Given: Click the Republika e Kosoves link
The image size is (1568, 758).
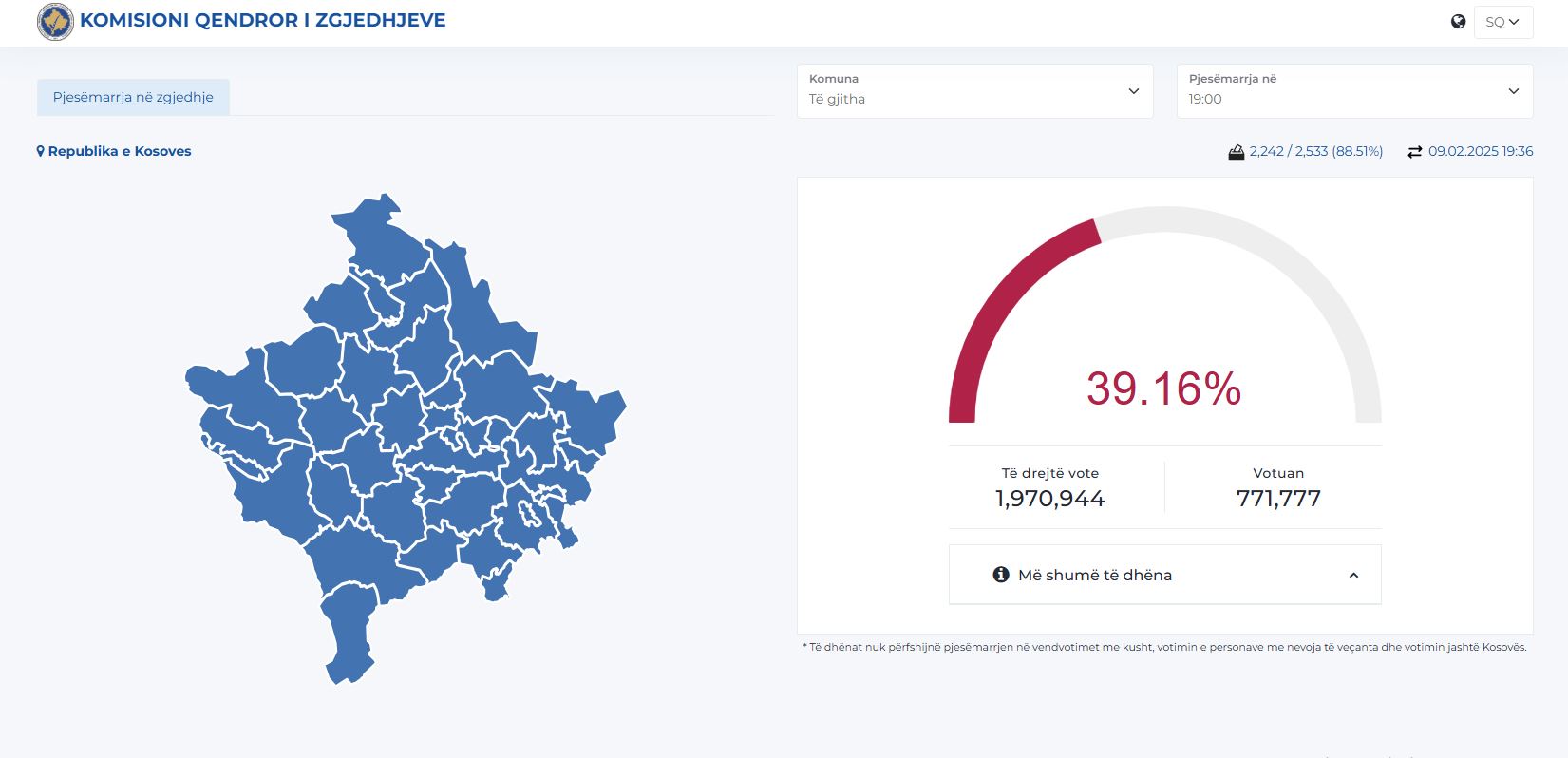Looking at the screenshot, I should coord(120,151).
